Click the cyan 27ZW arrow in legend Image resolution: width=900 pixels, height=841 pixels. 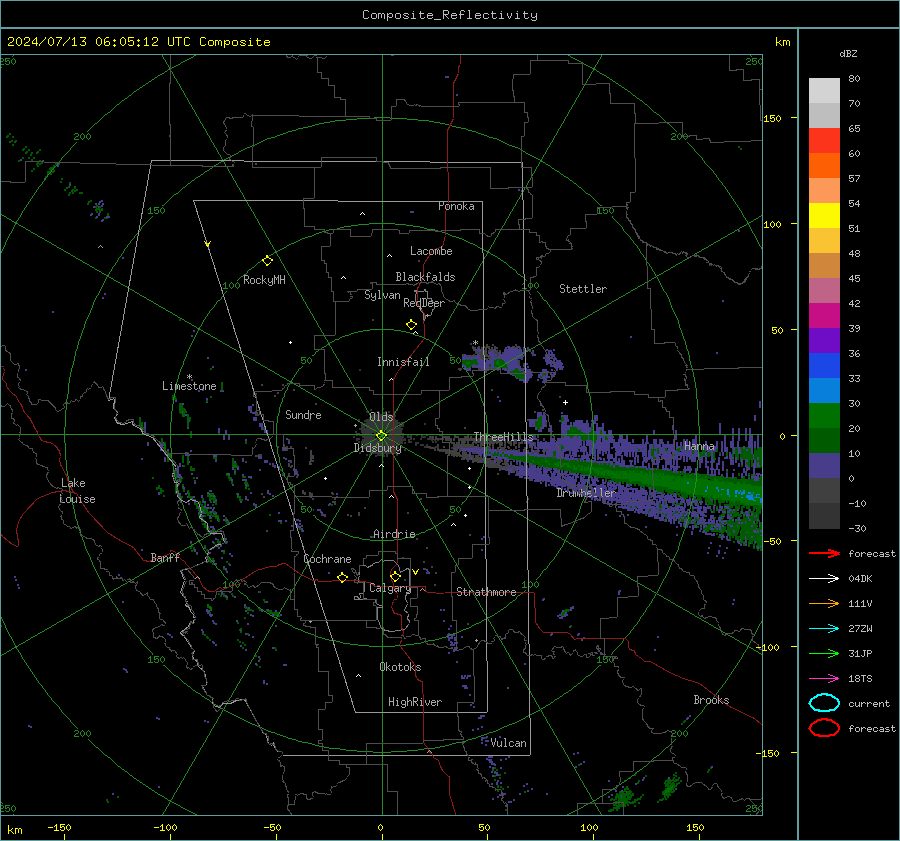(824, 629)
